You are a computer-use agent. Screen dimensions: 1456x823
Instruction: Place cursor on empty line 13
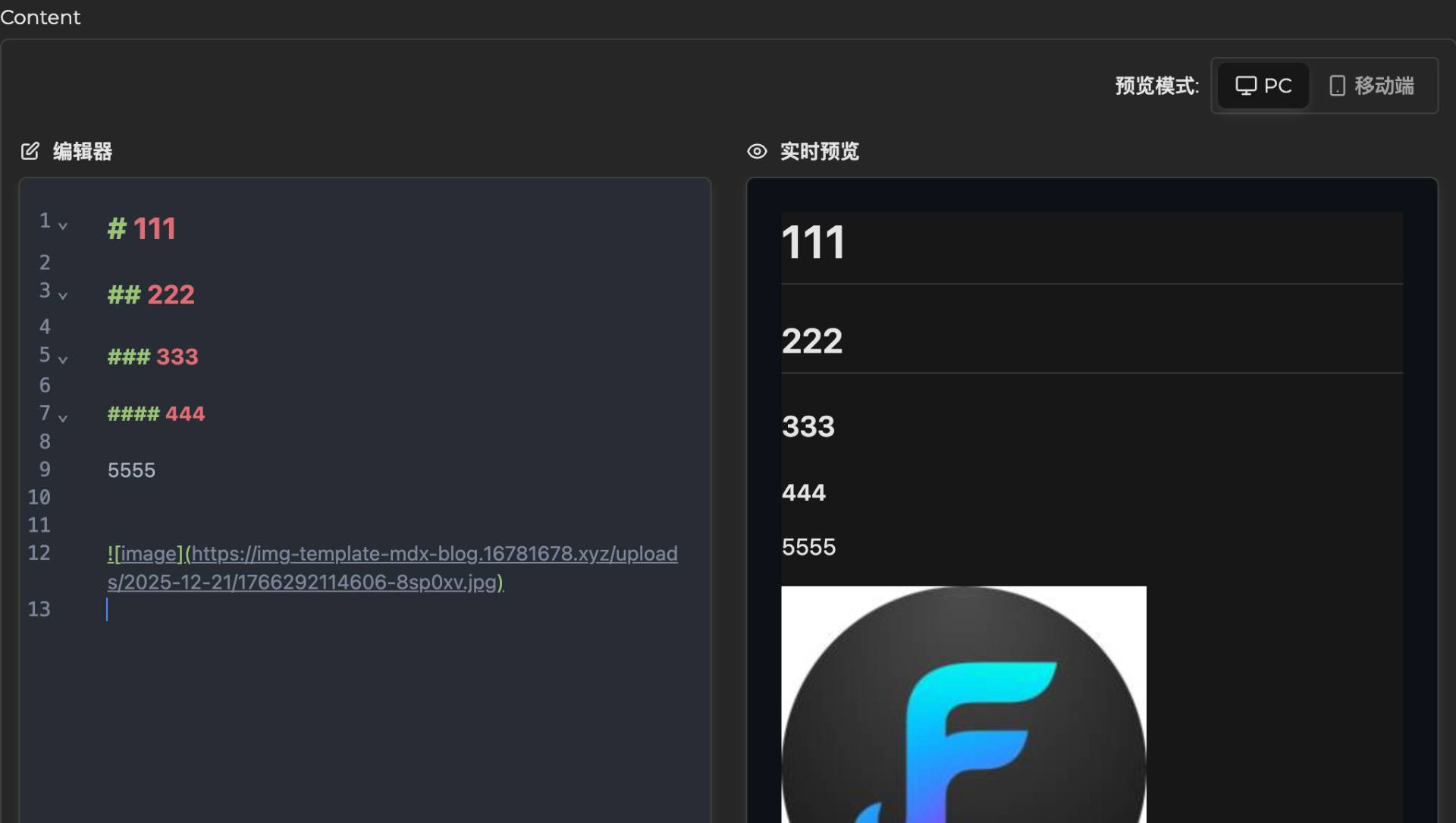pyautogui.click(x=303, y=610)
